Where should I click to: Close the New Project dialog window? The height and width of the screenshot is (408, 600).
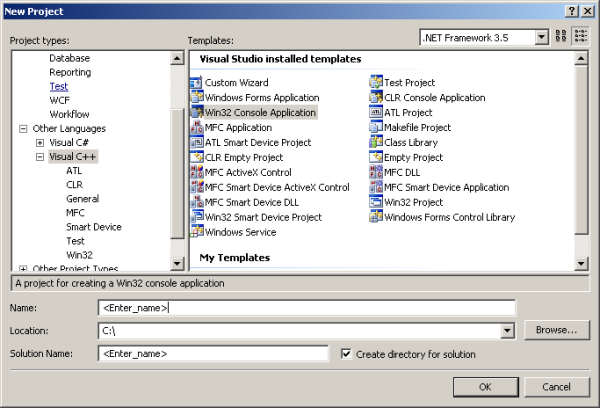[x=587, y=11]
